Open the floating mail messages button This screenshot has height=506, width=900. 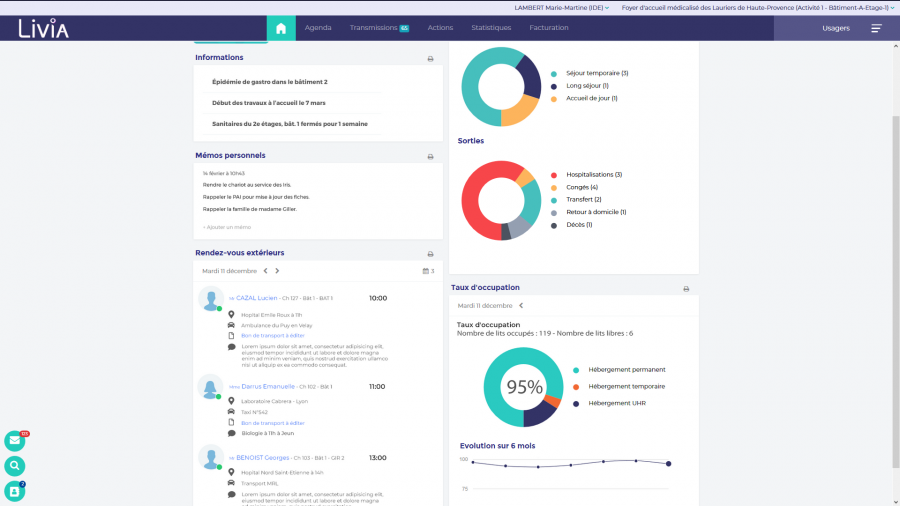tap(15, 440)
